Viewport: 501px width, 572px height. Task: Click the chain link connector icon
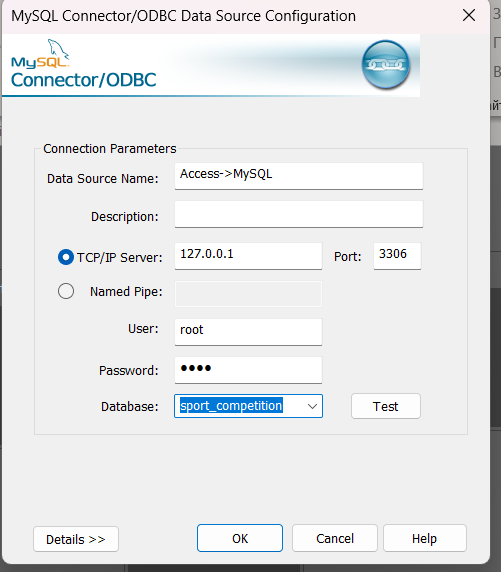pos(386,65)
